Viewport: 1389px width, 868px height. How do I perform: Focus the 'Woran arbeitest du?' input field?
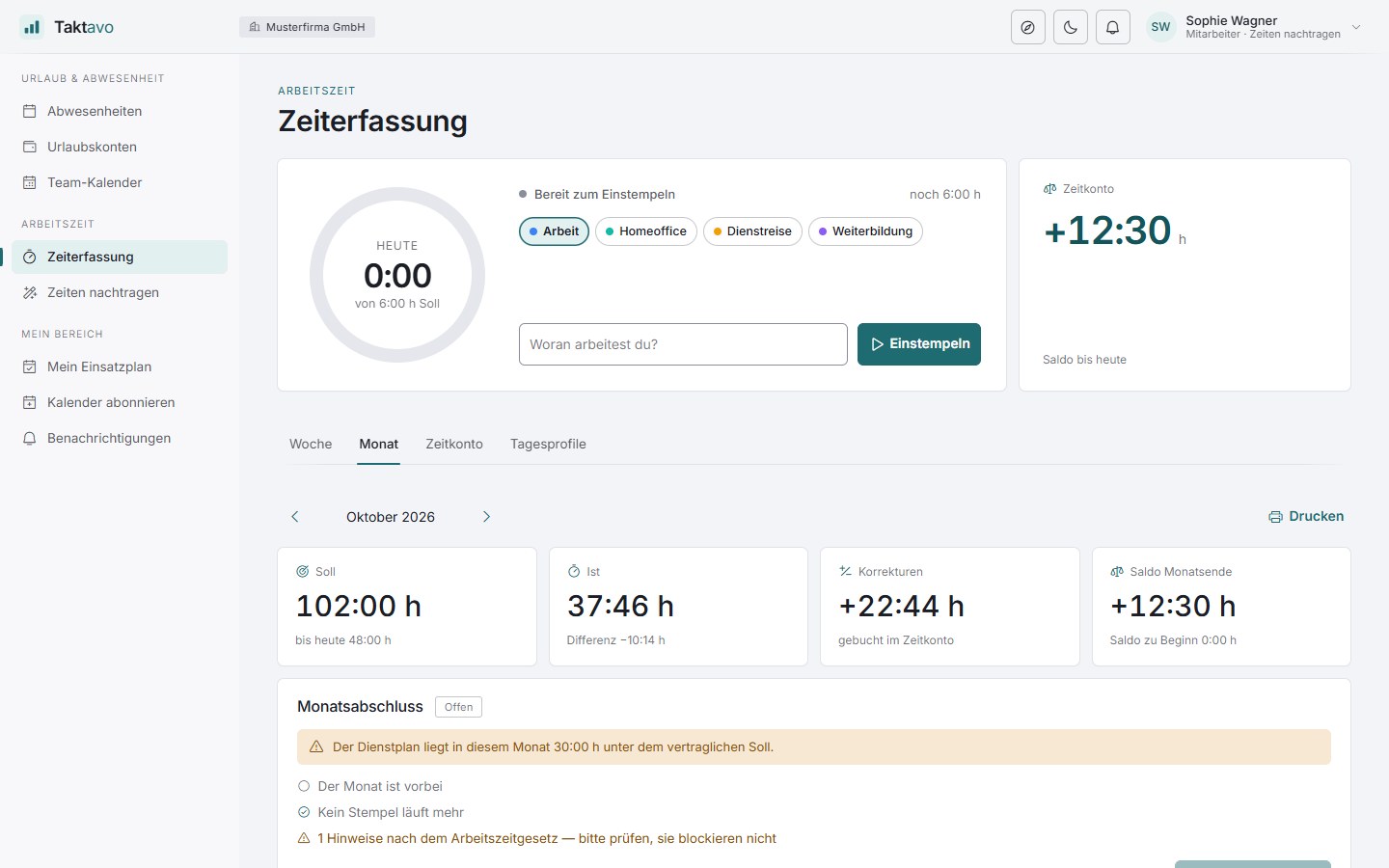pyautogui.click(x=683, y=344)
